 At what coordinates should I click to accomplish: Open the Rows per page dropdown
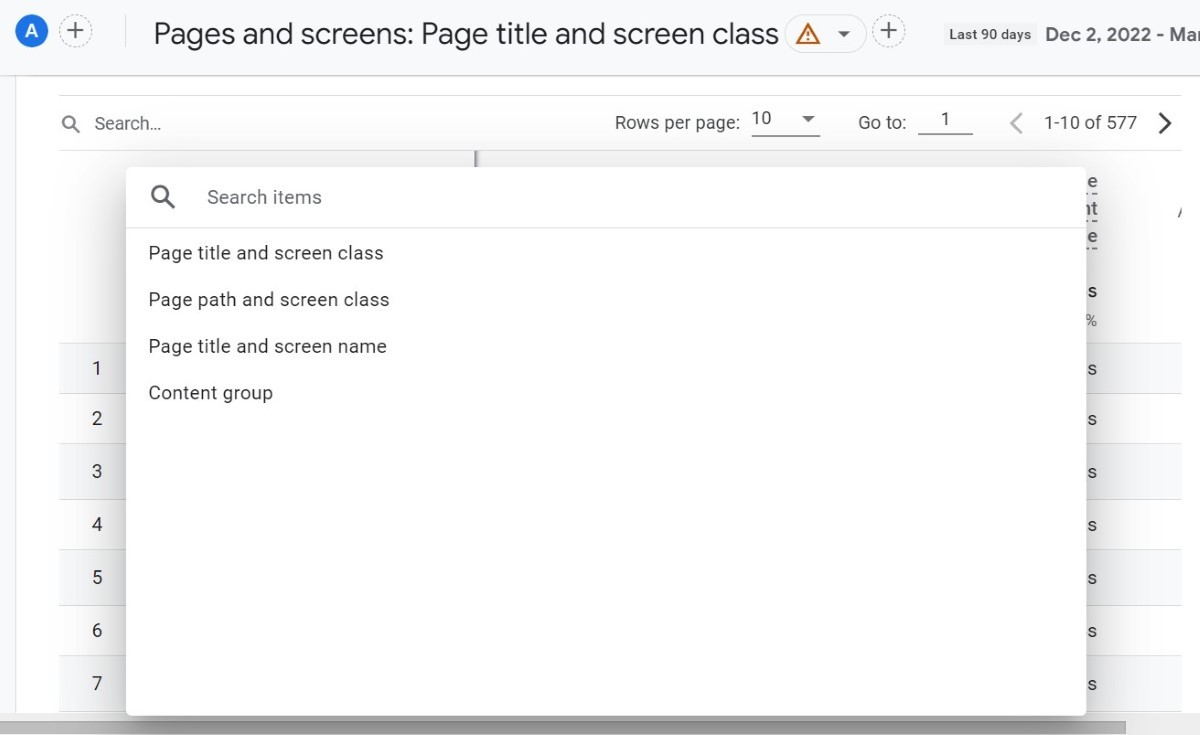pos(785,120)
